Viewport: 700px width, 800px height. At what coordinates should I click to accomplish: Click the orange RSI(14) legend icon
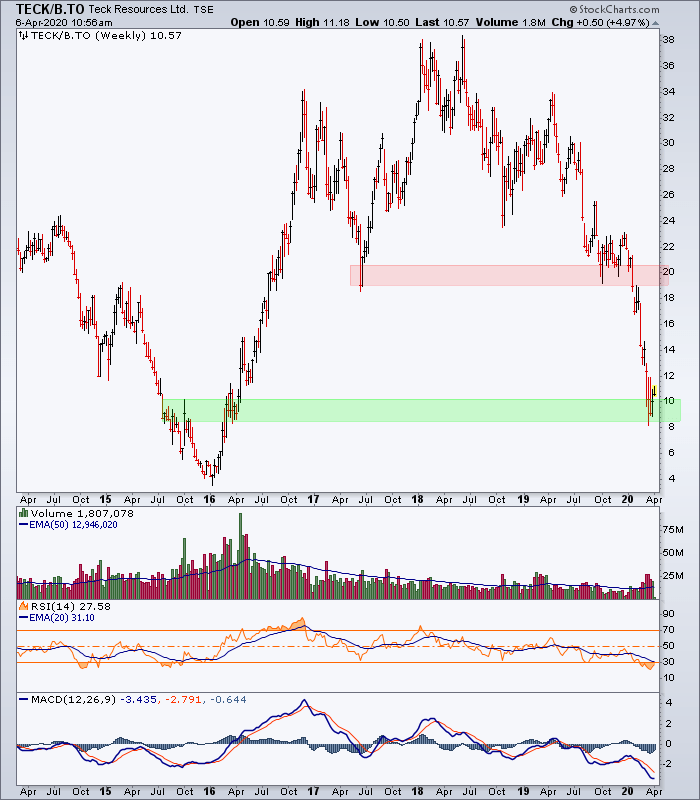(23, 606)
